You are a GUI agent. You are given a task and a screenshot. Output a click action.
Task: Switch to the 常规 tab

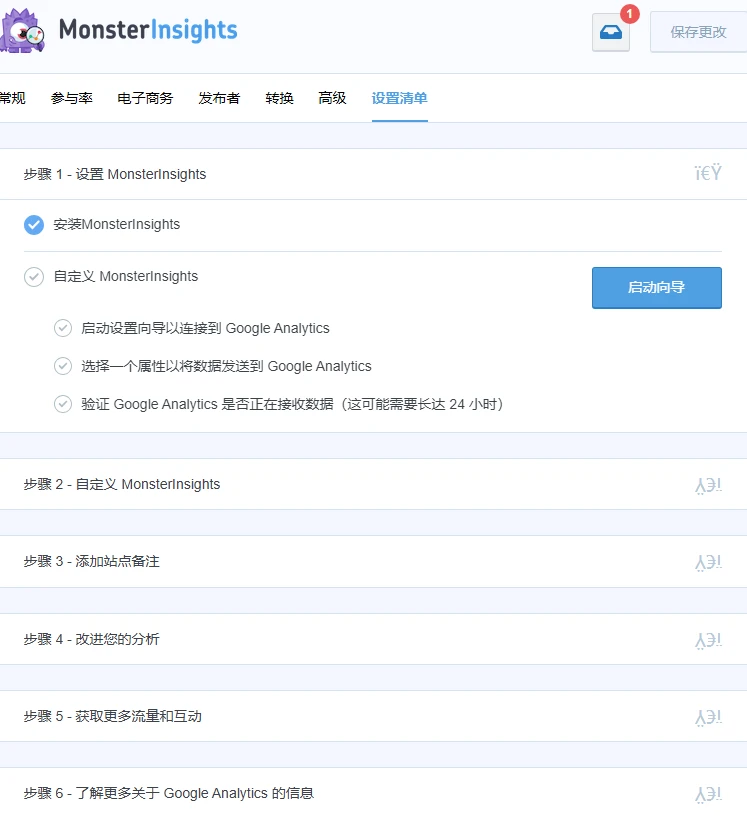13,98
